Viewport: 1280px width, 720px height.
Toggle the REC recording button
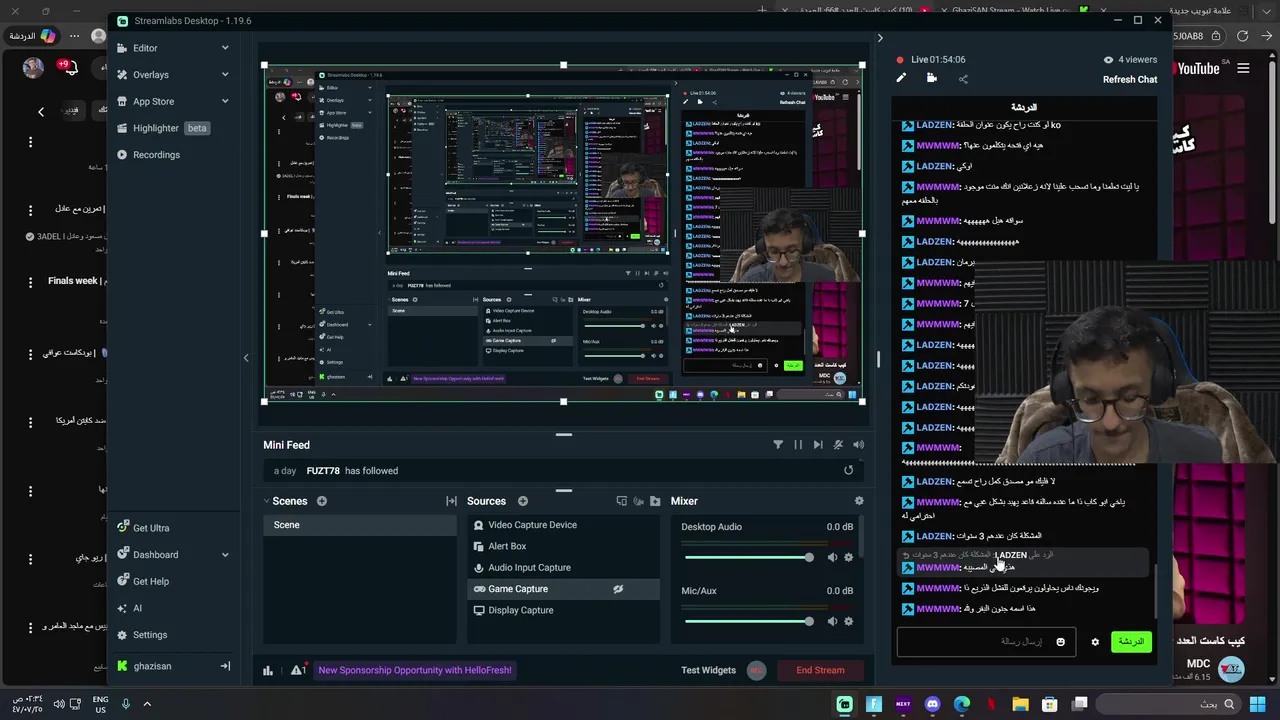[756, 670]
